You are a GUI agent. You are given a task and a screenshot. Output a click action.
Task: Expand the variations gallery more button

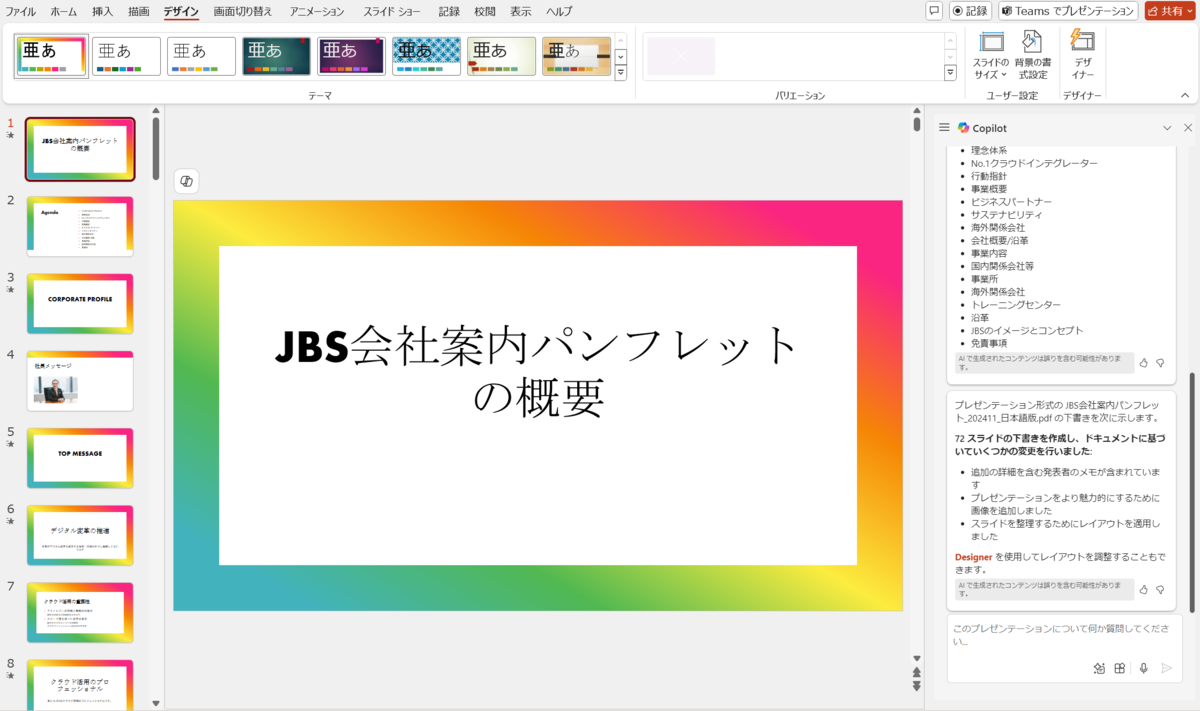(x=950, y=73)
